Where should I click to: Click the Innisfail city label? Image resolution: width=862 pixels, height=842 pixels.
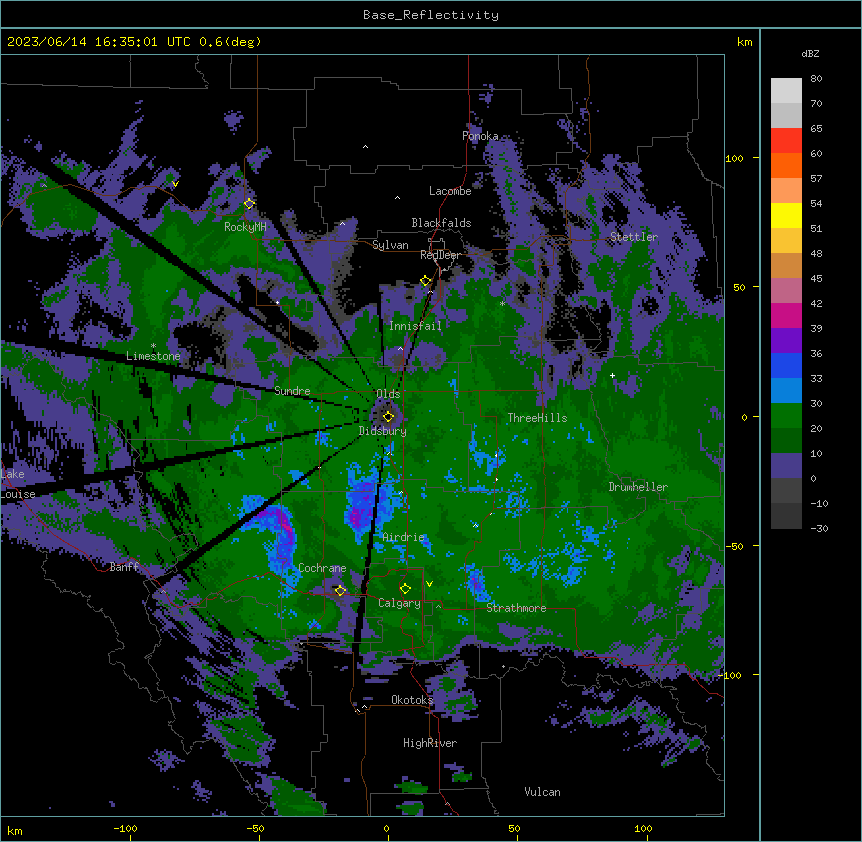[415, 326]
